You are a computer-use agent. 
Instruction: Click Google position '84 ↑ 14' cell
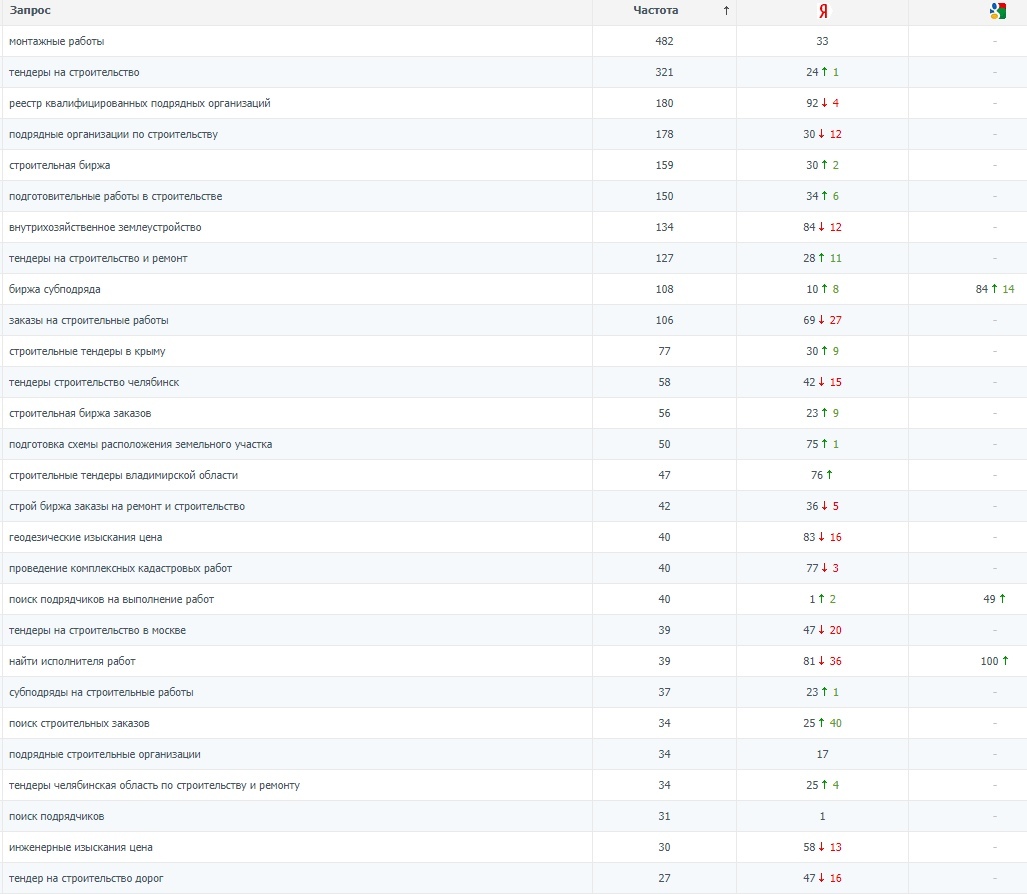[994, 289]
